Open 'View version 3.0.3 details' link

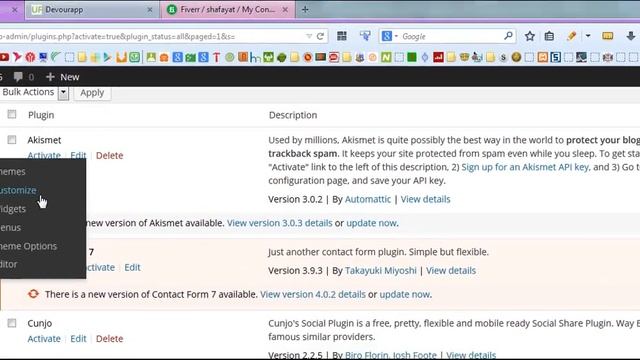[x=280, y=223]
